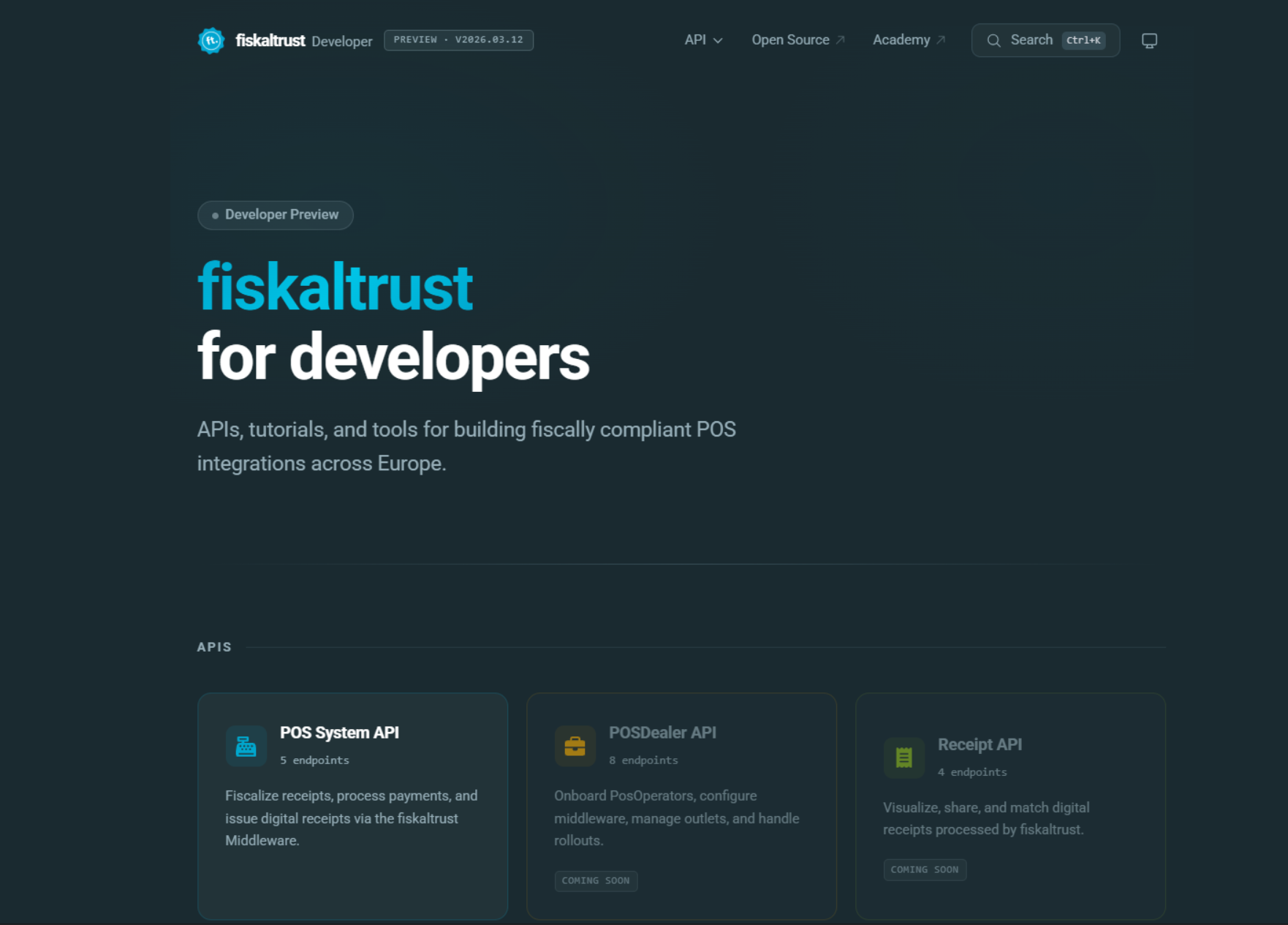Screen dimensions: 1288x925
Task: Click the Open Source external link arrow
Action: coord(841,40)
